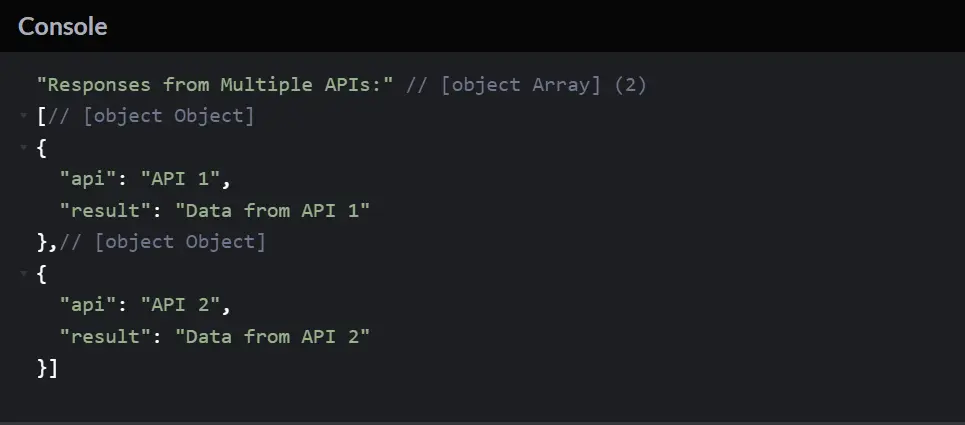
Task: Click the "Data from API 1" value
Action: (x=272, y=210)
